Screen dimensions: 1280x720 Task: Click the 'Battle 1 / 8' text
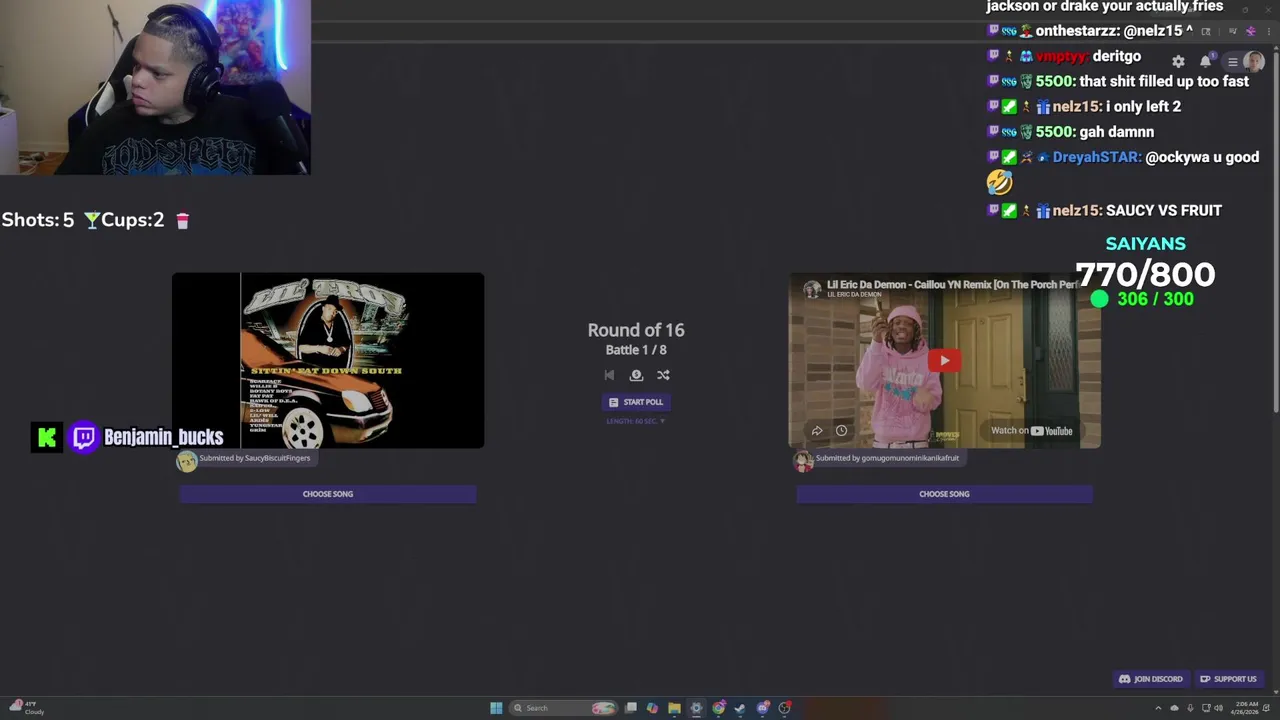pyautogui.click(x=636, y=350)
